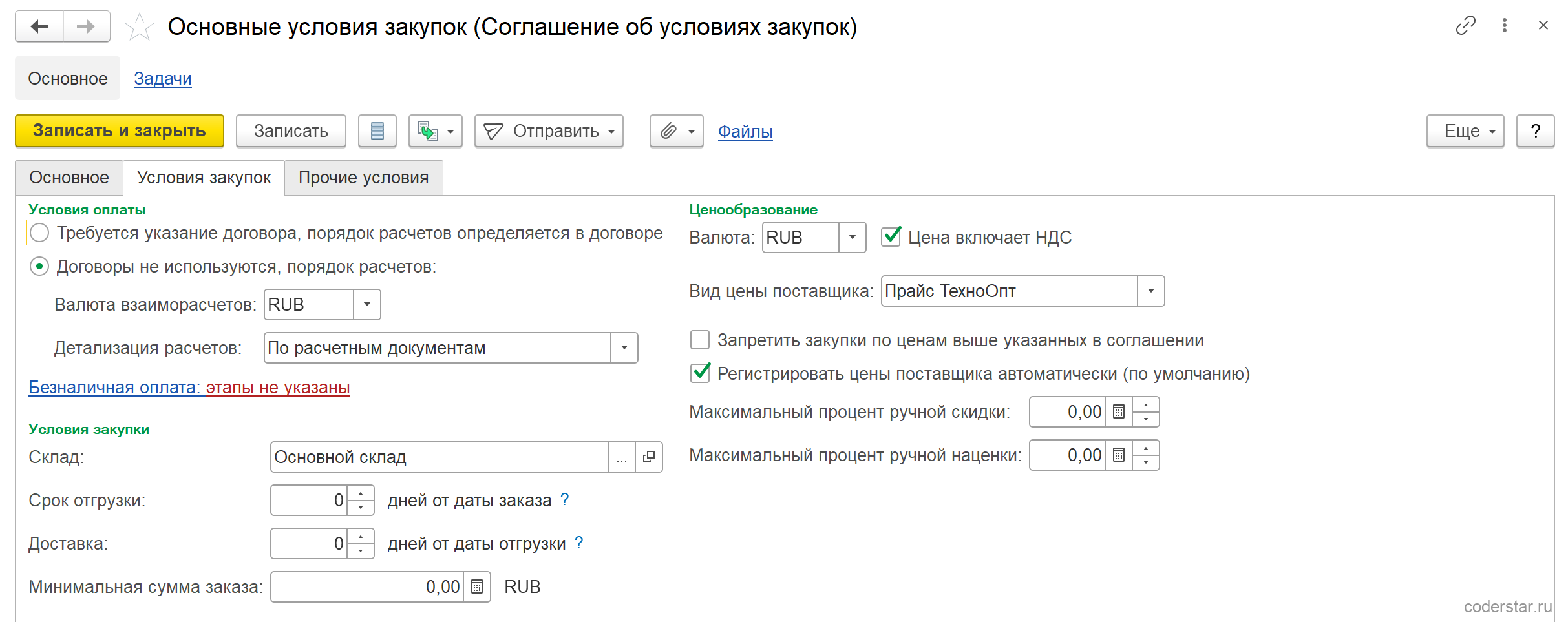The height and width of the screenshot is (622, 1568).
Task: Select radio Требуется указание договора
Action: click(39, 233)
